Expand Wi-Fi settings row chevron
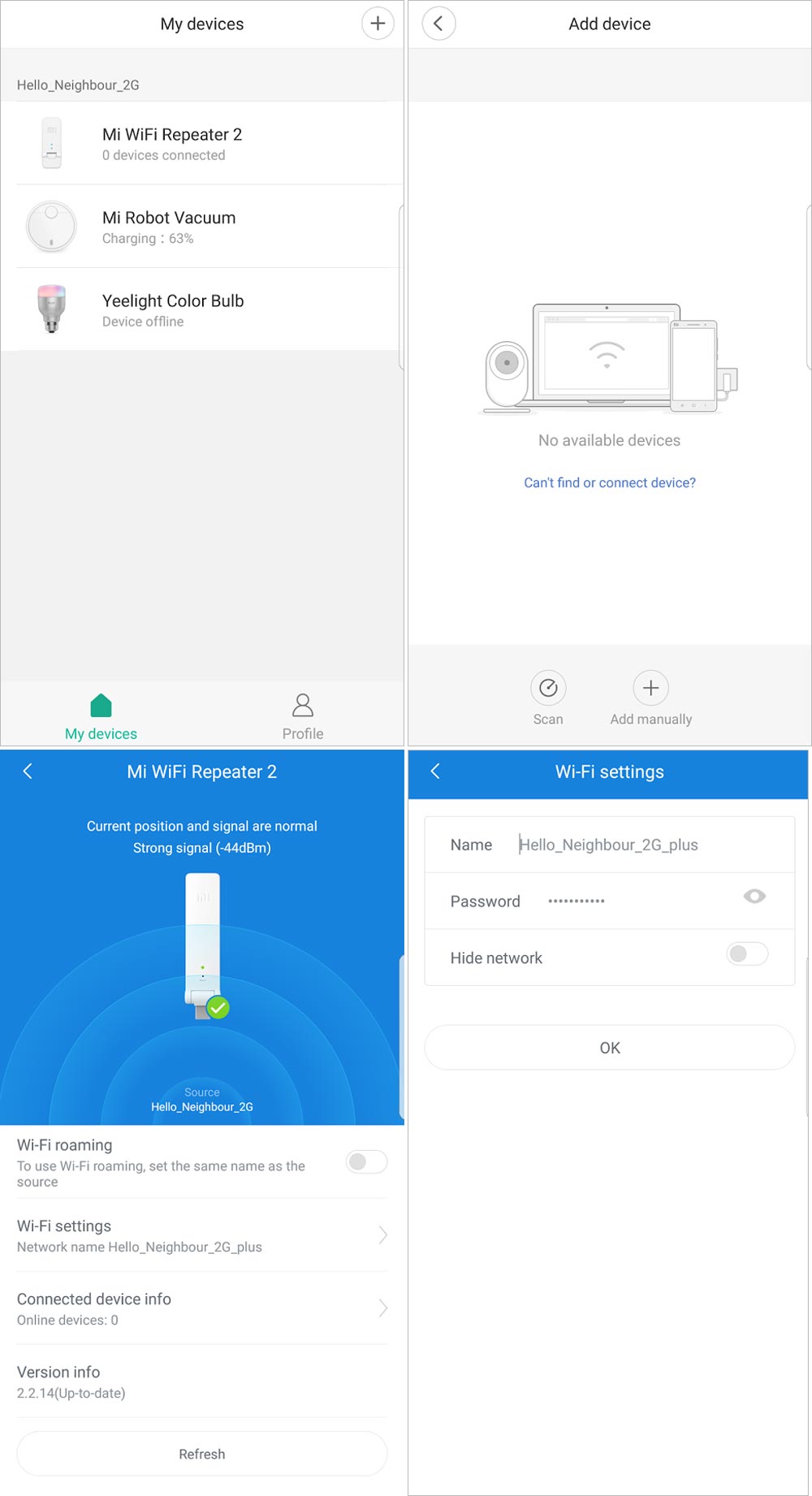Screen dimensions: 812x1496 tap(383, 1235)
